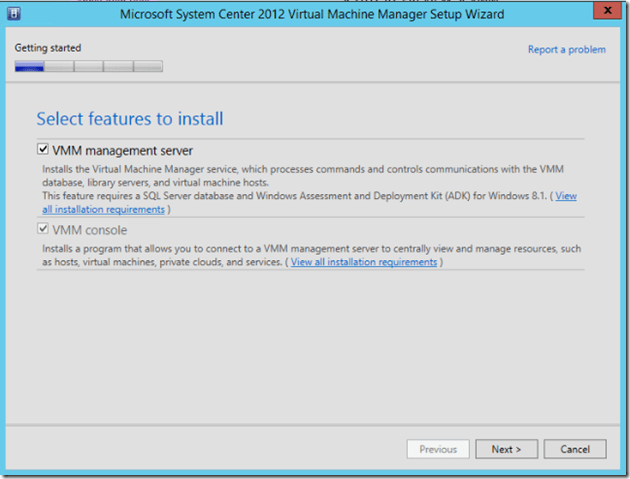The height and width of the screenshot is (479, 630).
Task: Click the VMM console label text
Action: point(90,231)
